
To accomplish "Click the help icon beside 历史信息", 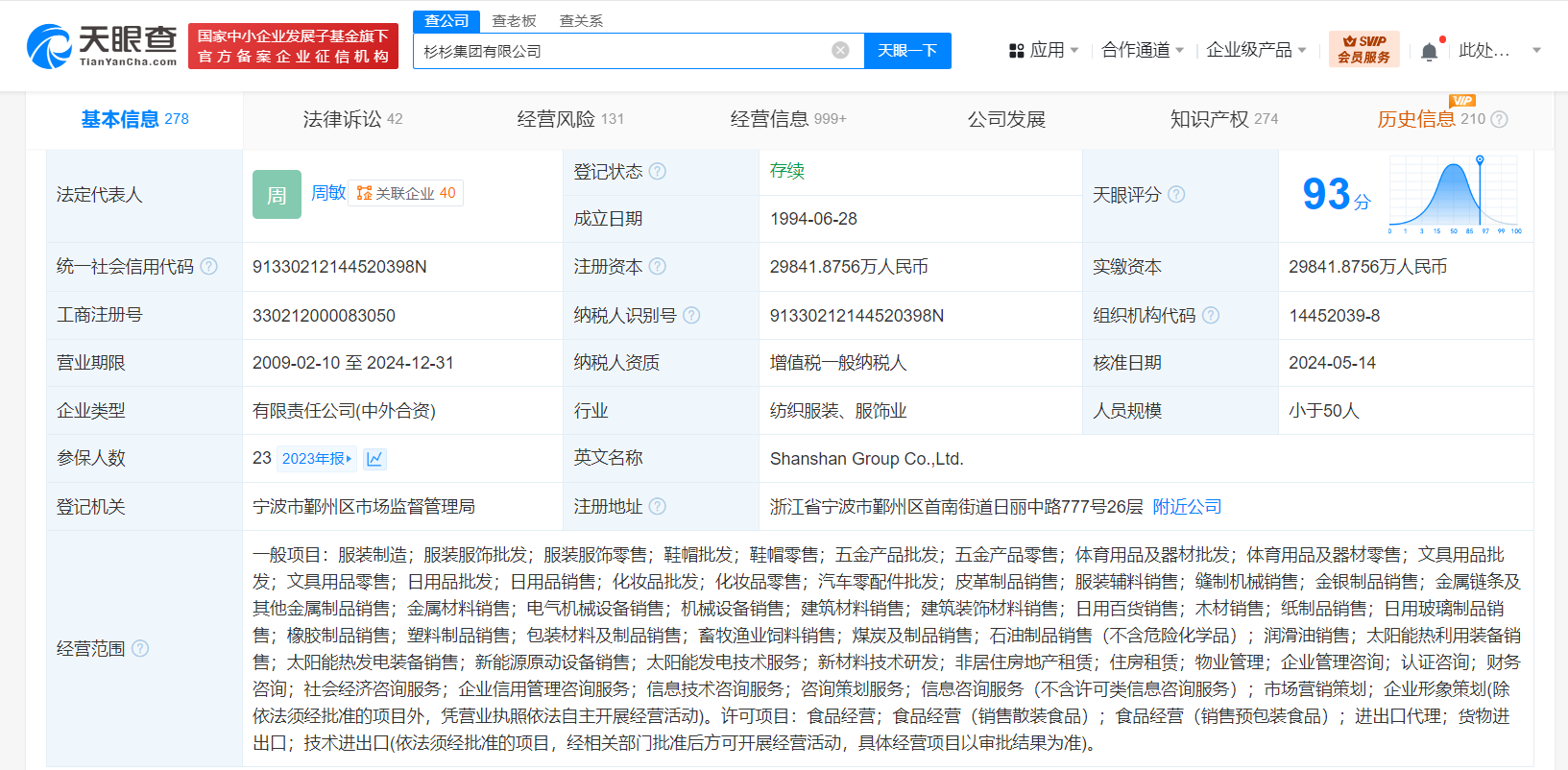I will pos(1500,120).
